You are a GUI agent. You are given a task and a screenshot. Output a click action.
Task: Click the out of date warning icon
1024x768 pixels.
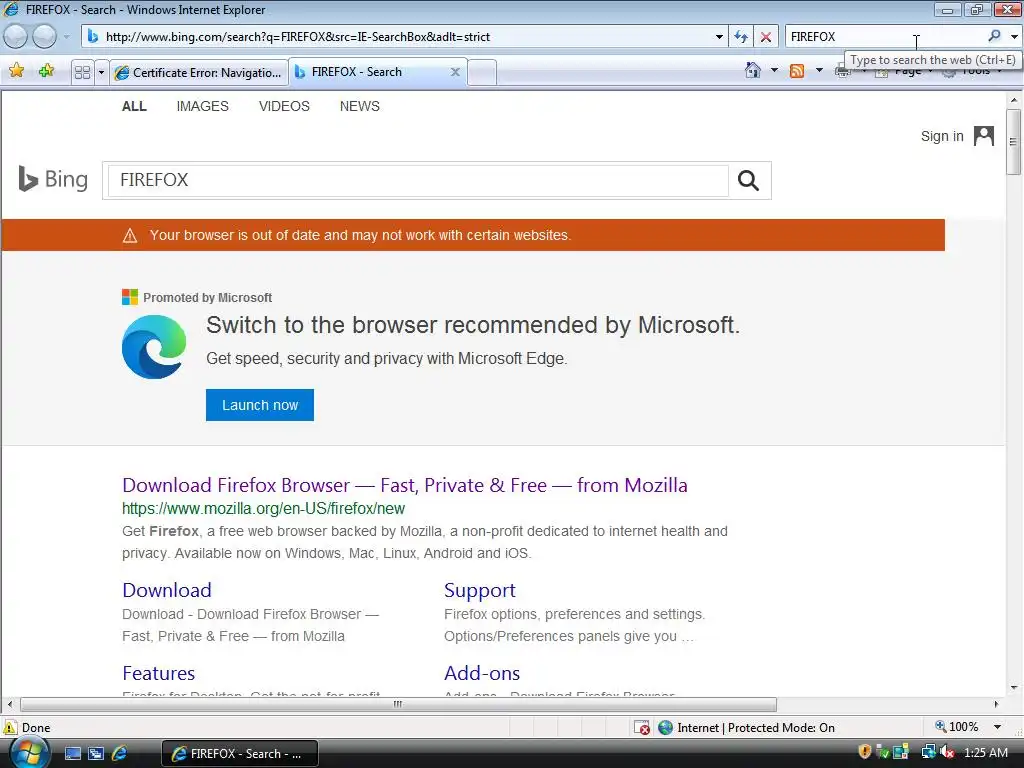pos(130,235)
